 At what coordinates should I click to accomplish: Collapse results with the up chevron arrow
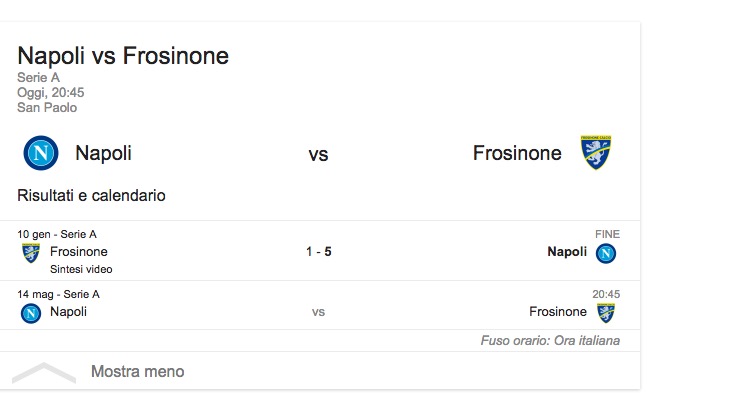click(43, 372)
